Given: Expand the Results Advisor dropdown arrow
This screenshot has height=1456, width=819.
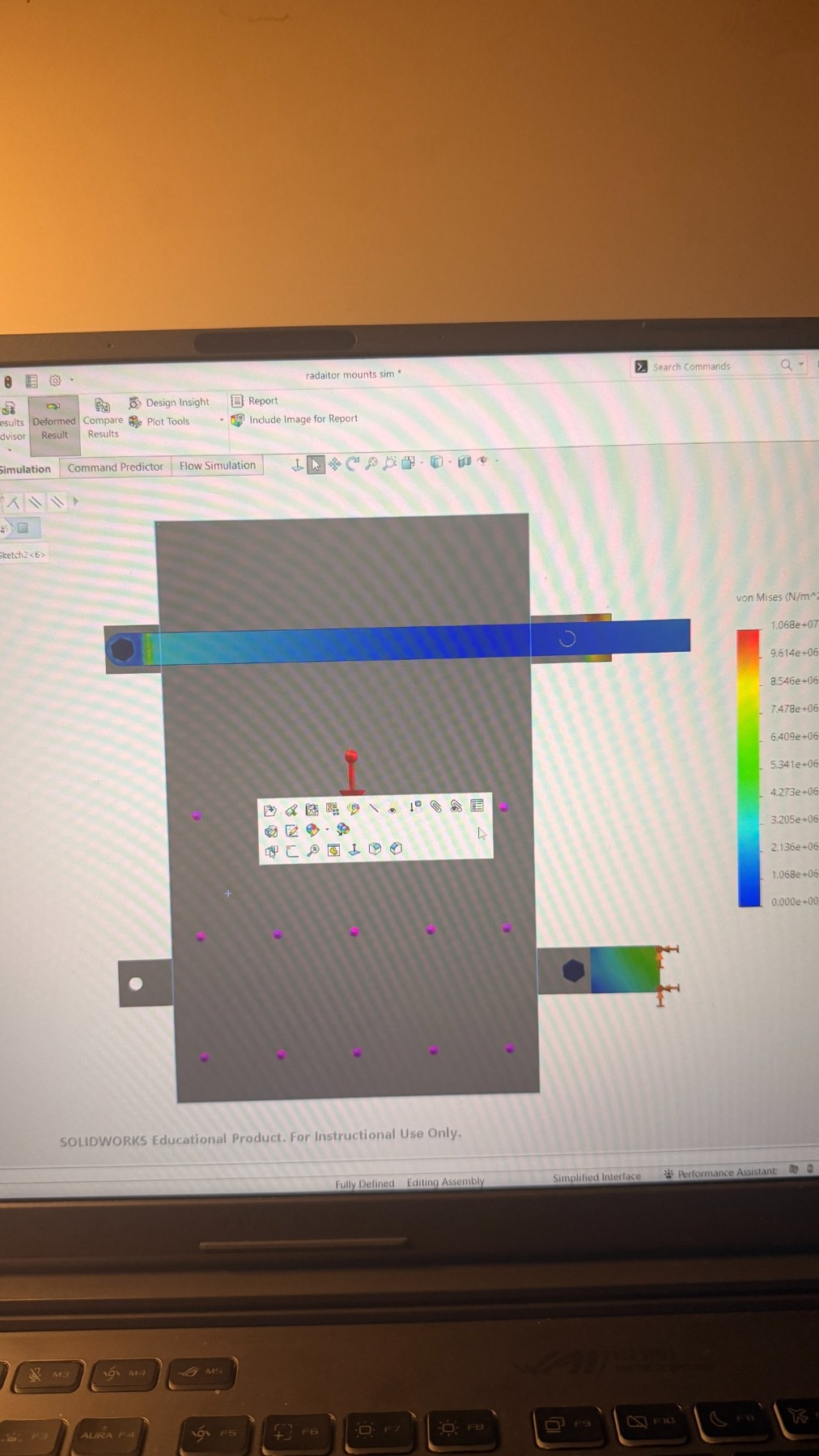Looking at the screenshot, I should pyautogui.click(x=9, y=450).
